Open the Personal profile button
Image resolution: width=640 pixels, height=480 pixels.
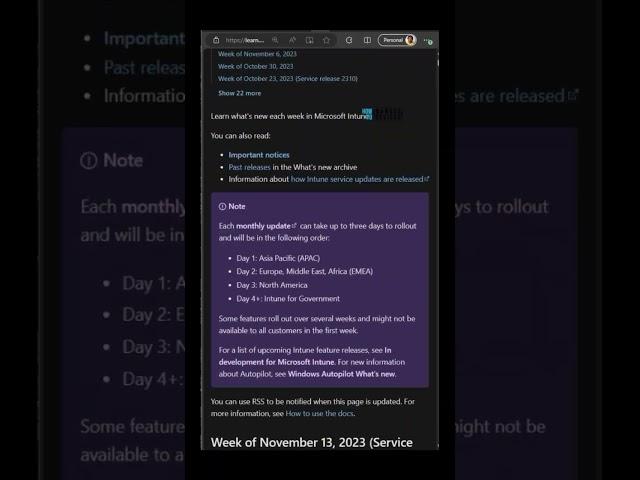(x=397, y=40)
